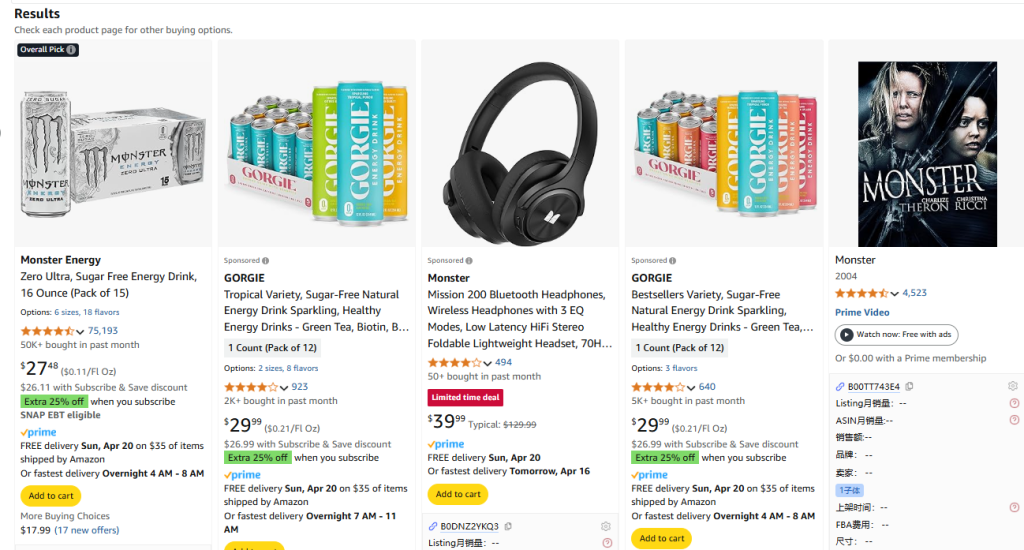The image size is (1024, 550).
Task: Open rating dropdown on Monster Mission 200 headphones
Action: [488, 363]
